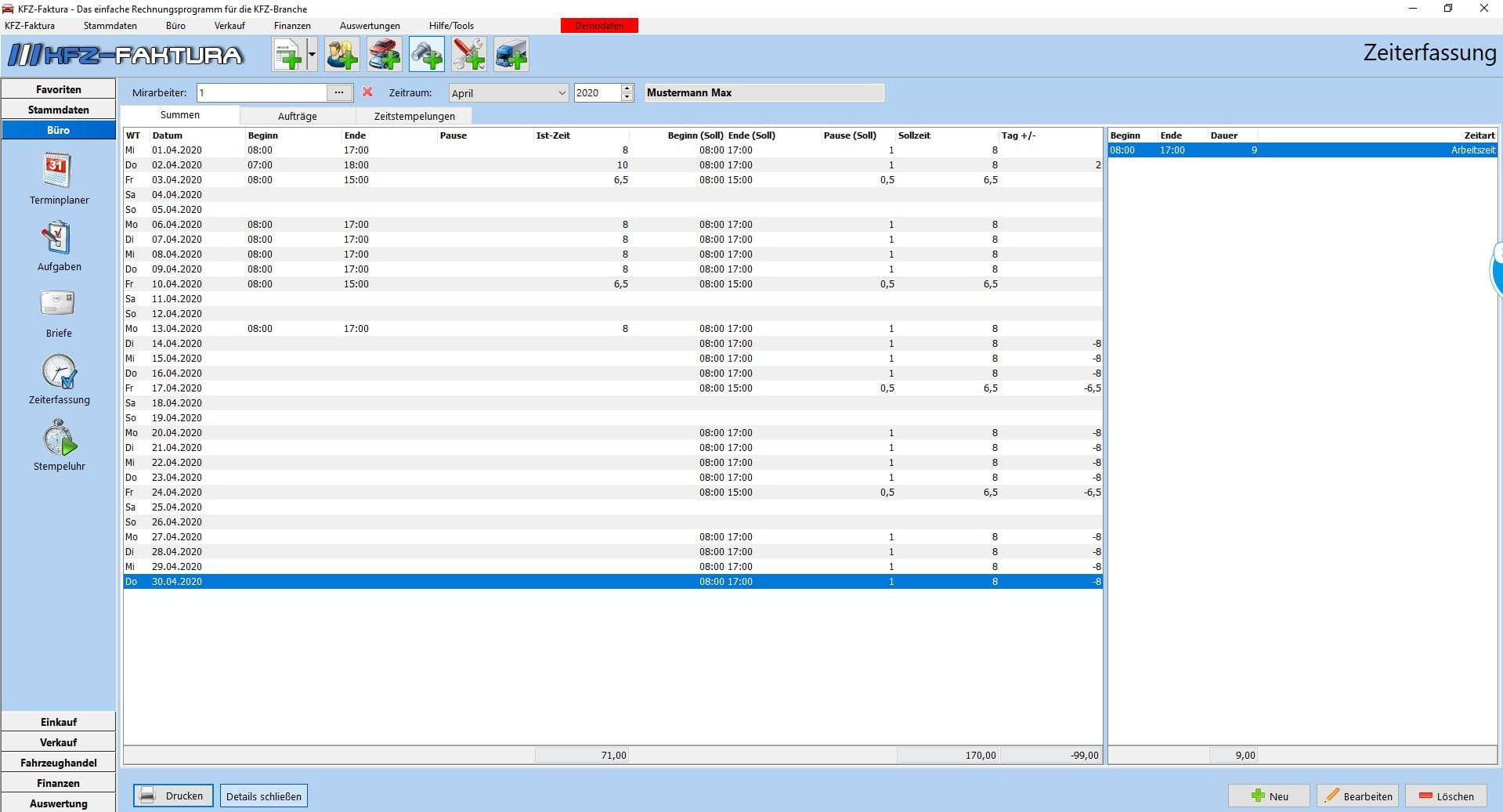Clear the Mitarbeiter field with red X

pos(367,92)
